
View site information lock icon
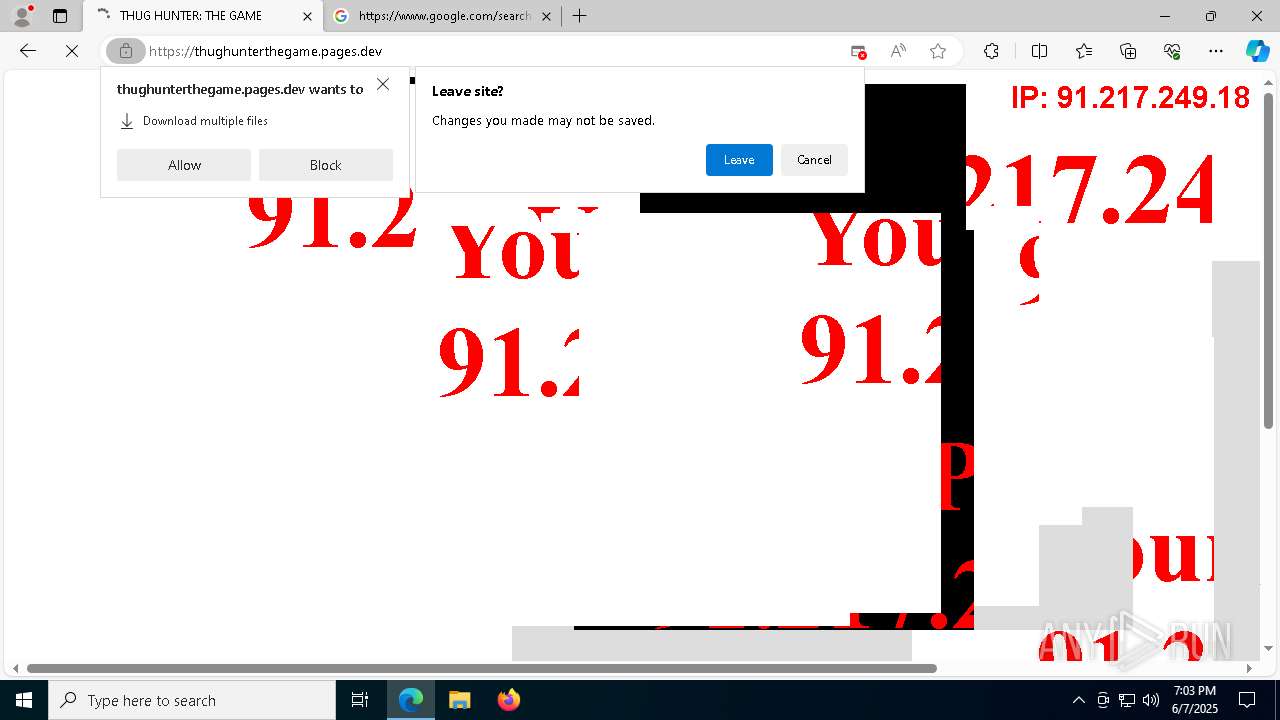coord(126,51)
